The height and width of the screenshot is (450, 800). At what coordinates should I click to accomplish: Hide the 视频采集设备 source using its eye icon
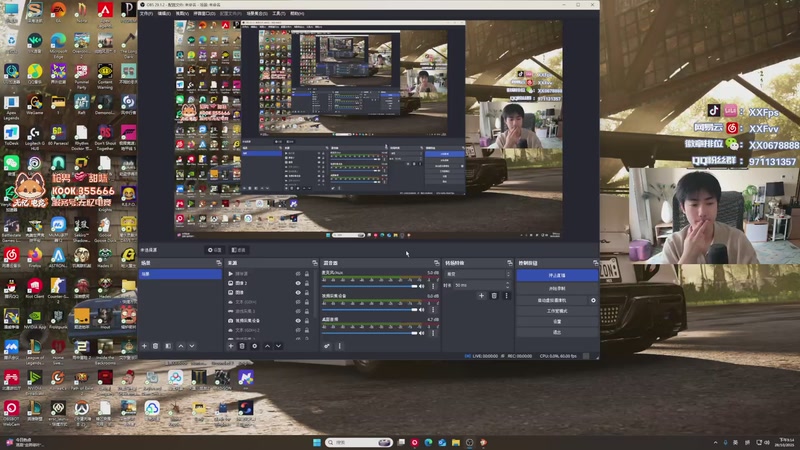[x=298, y=320]
